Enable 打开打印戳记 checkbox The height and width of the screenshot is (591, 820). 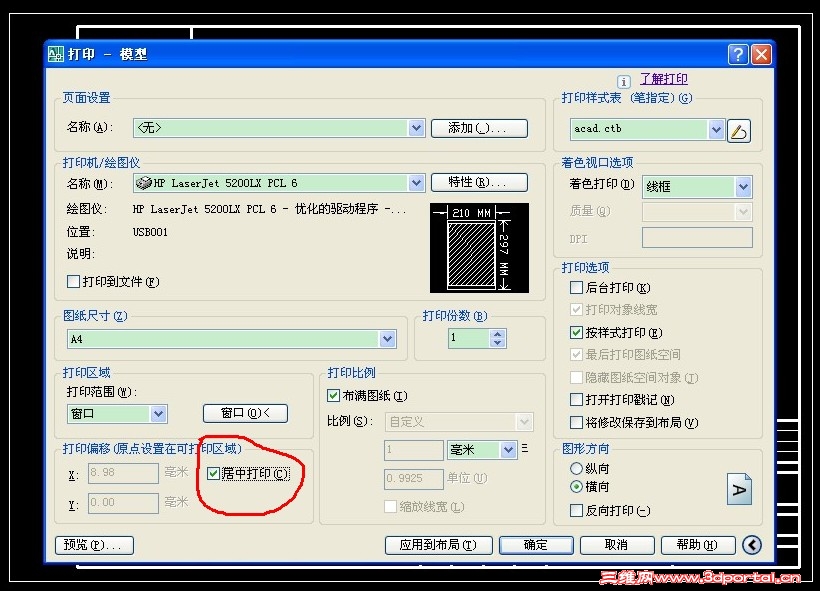576,400
